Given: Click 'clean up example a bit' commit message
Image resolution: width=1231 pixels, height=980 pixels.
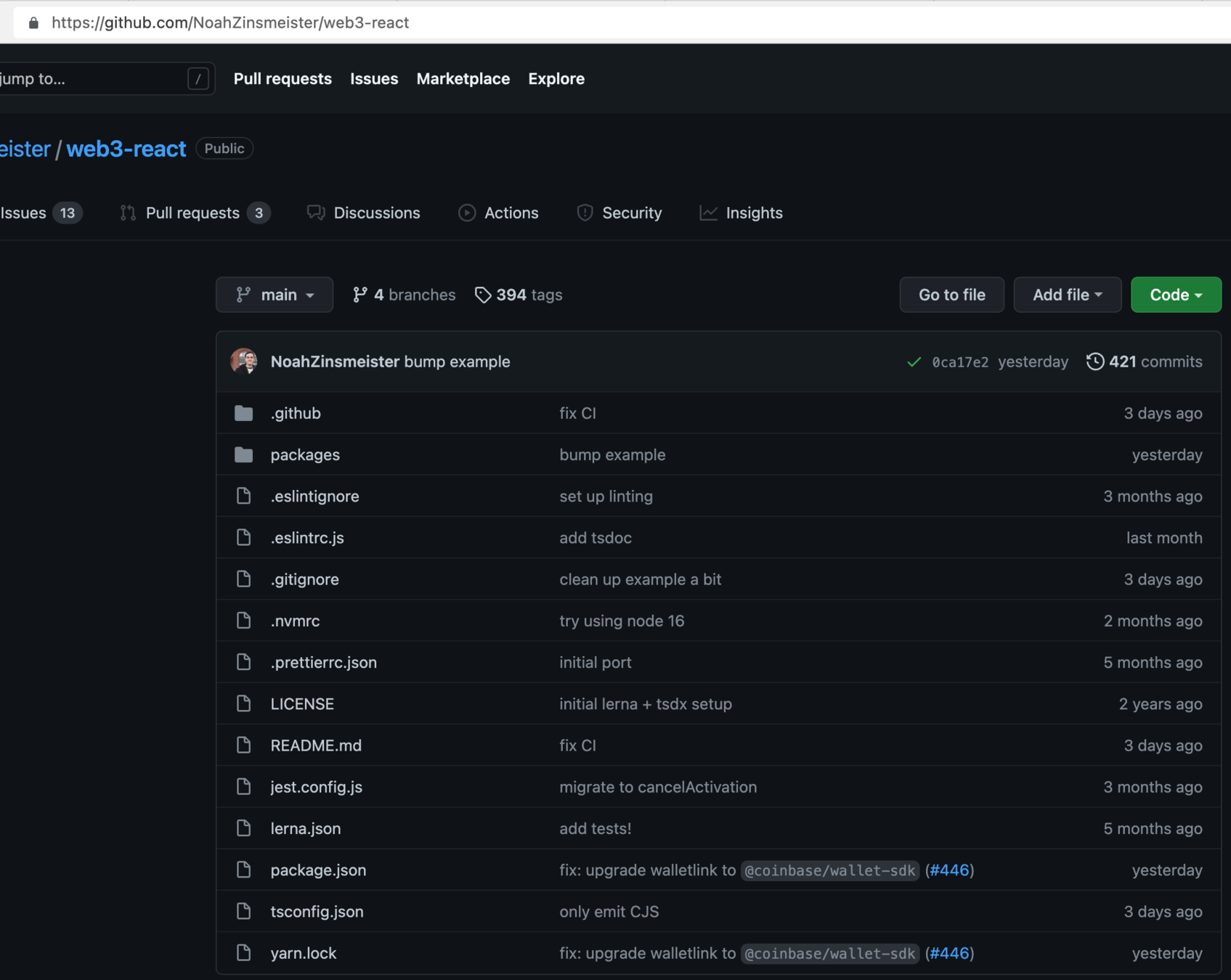Looking at the screenshot, I should 641,579.
